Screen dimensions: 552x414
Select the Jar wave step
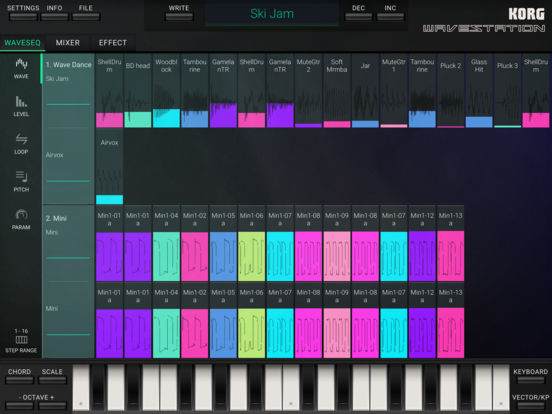pyautogui.click(x=365, y=91)
